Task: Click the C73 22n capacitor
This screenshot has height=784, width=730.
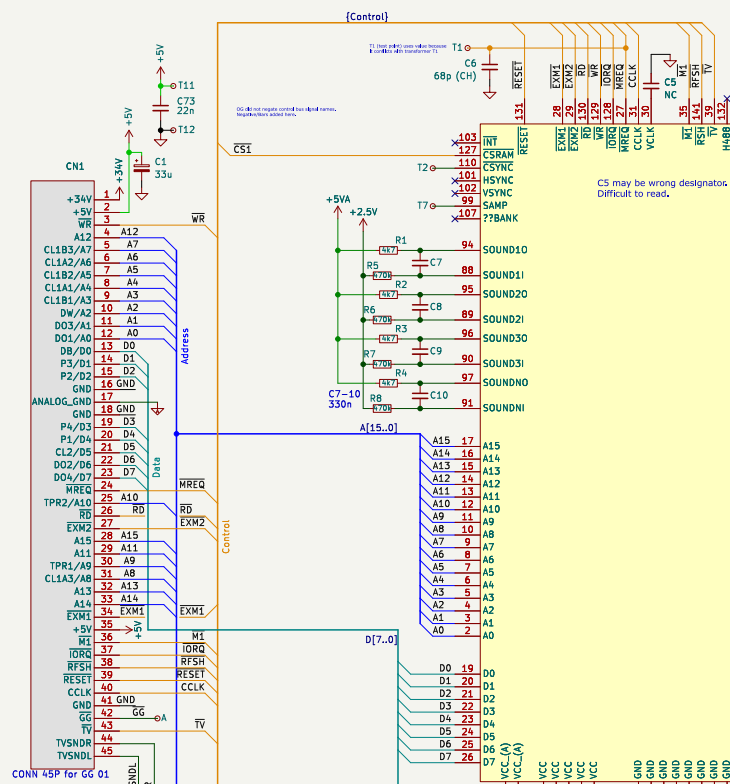Action: [x=160, y=107]
